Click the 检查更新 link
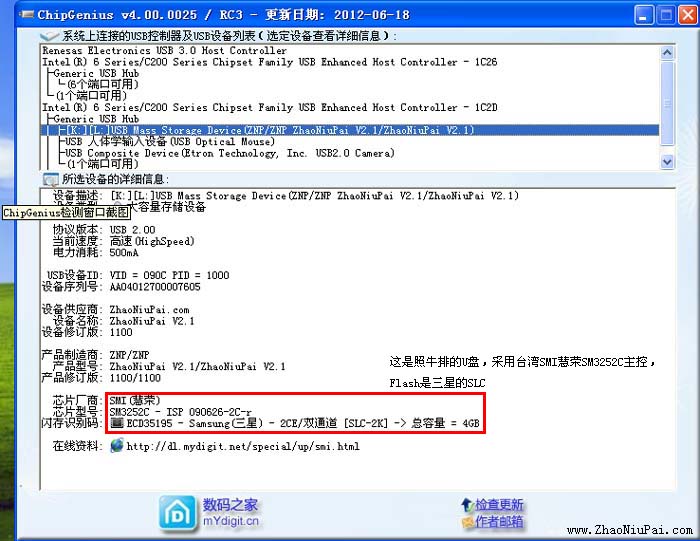 [499, 505]
